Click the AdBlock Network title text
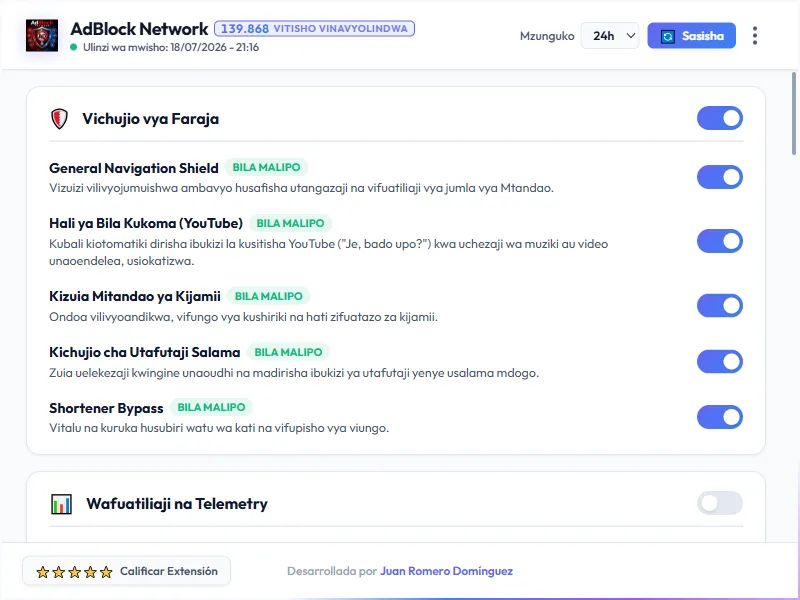This screenshot has height=600, width=800. [139, 29]
